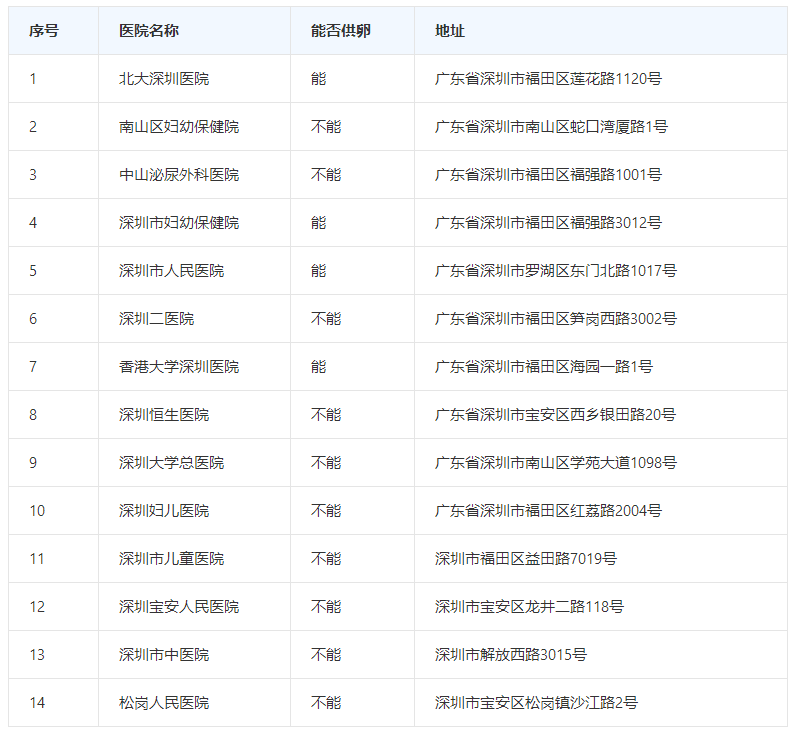Select hospital name 深圳恒生医院
Image resolution: width=796 pixels, height=735 pixels.
click(x=164, y=414)
